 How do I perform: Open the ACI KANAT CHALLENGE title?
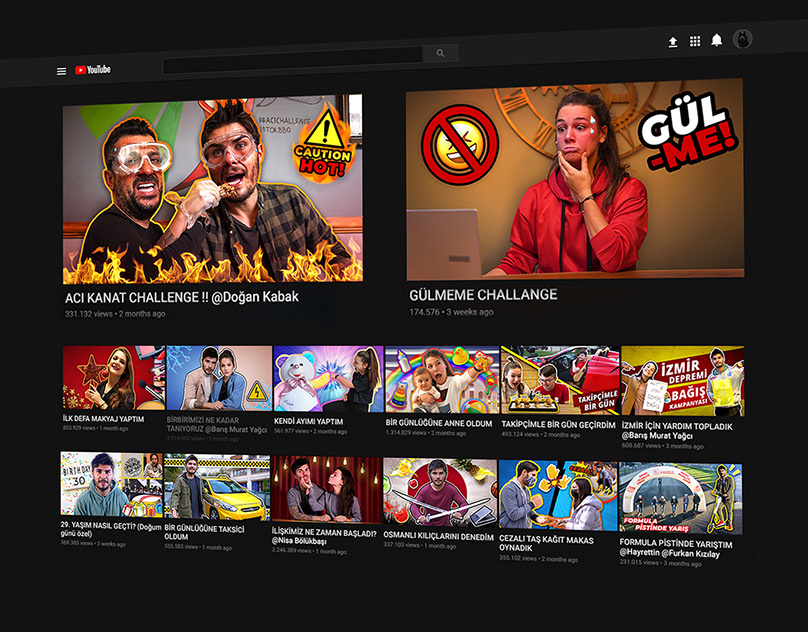pyautogui.click(x=182, y=297)
